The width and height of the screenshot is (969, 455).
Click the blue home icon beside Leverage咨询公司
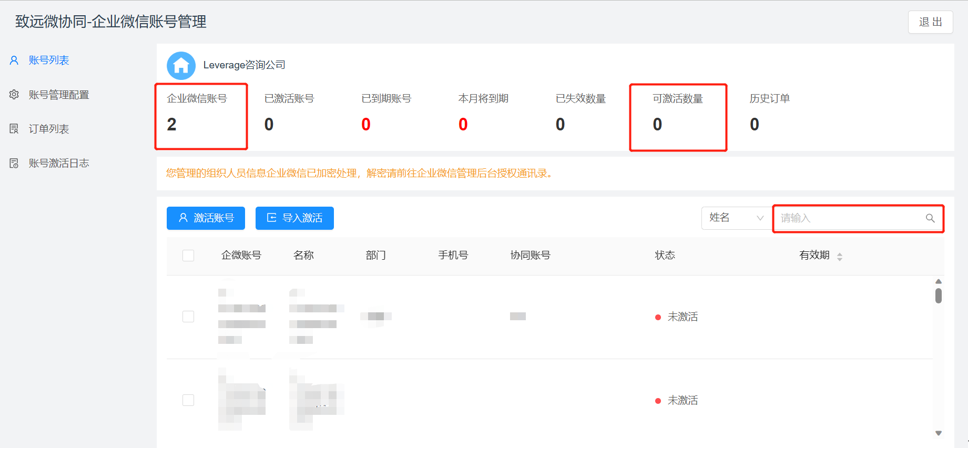pyautogui.click(x=181, y=66)
